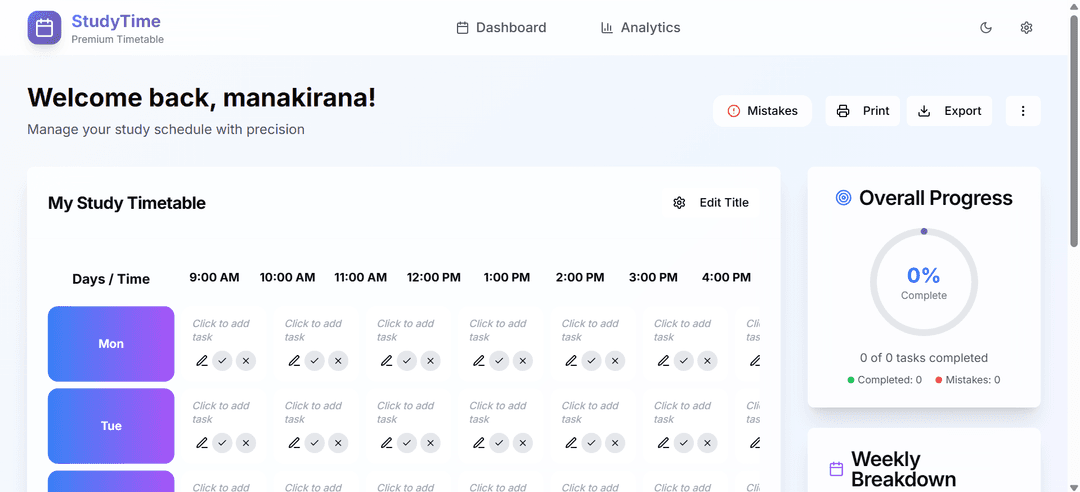The height and width of the screenshot is (492, 1080).
Task: Mark the Monday 11:00 AM task complete
Action: coord(406,360)
